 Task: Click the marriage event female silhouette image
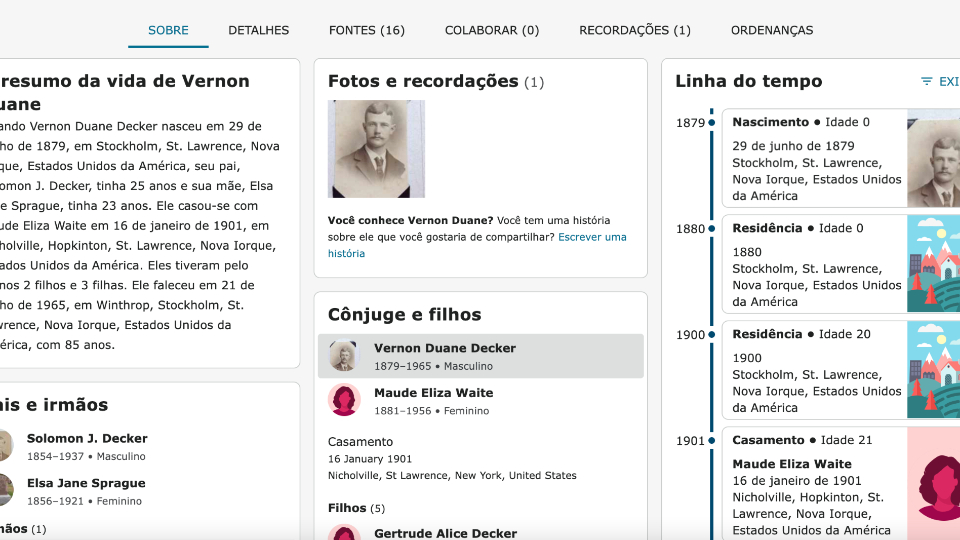(933, 484)
